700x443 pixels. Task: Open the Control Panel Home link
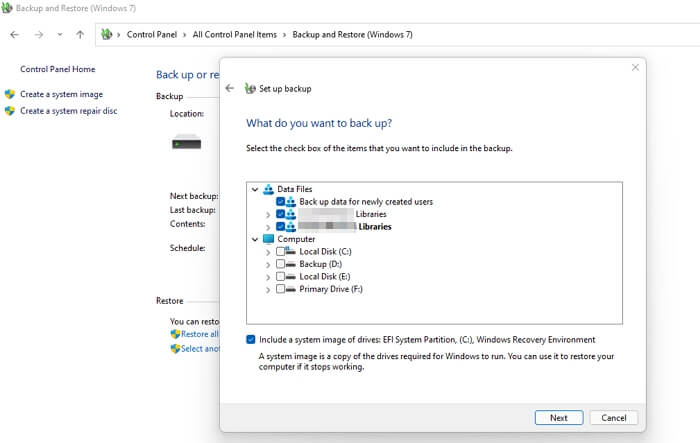point(58,69)
